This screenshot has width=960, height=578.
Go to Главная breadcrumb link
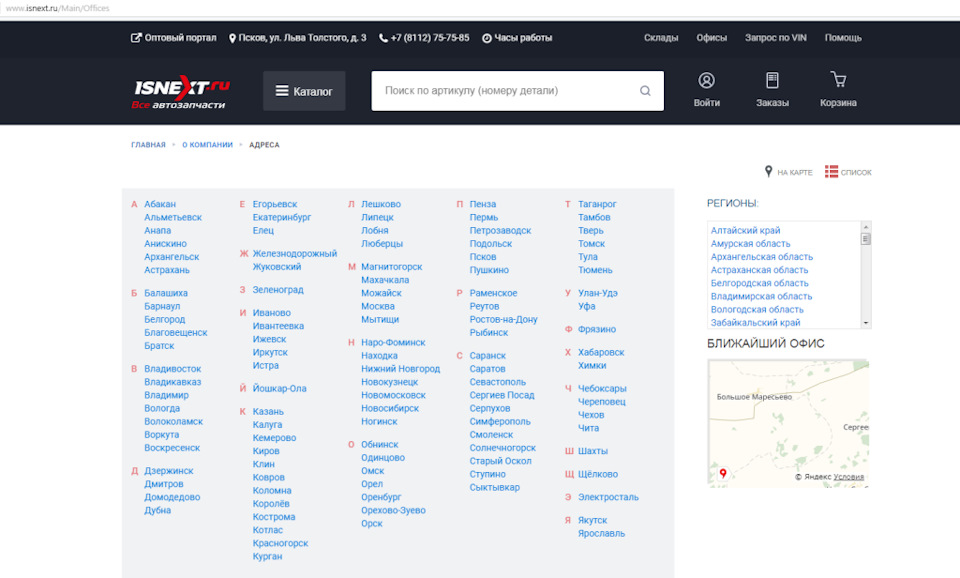click(x=148, y=145)
